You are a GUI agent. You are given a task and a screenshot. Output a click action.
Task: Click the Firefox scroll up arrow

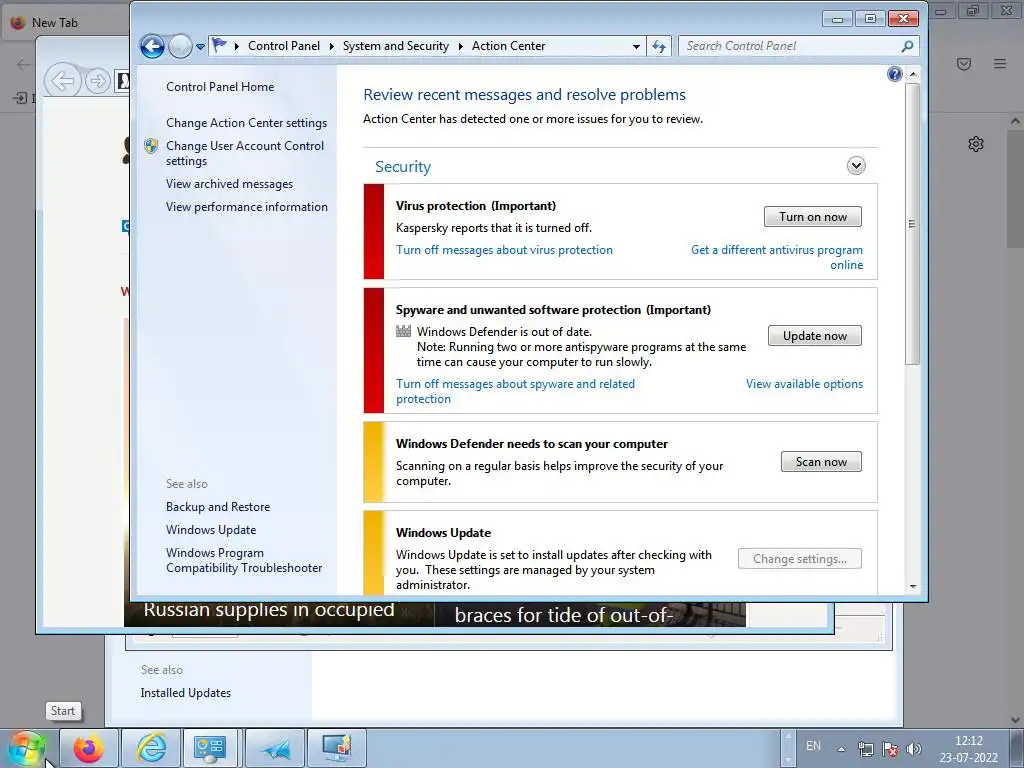click(1015, 121)
